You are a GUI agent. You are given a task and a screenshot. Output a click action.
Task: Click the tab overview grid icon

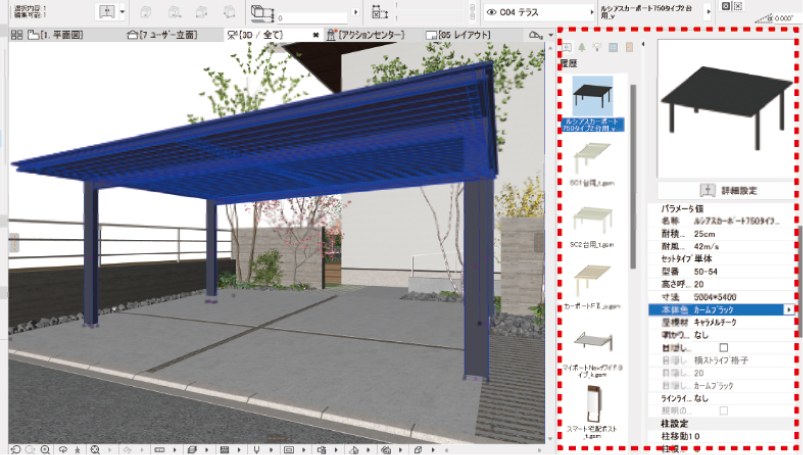tap(16, 35)
